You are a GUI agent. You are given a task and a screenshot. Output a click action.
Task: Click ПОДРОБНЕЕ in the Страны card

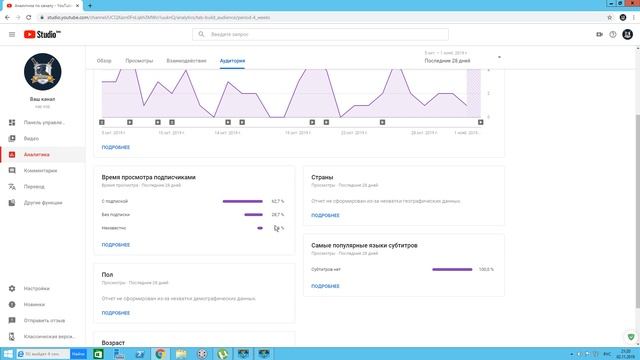coord(325,216)
